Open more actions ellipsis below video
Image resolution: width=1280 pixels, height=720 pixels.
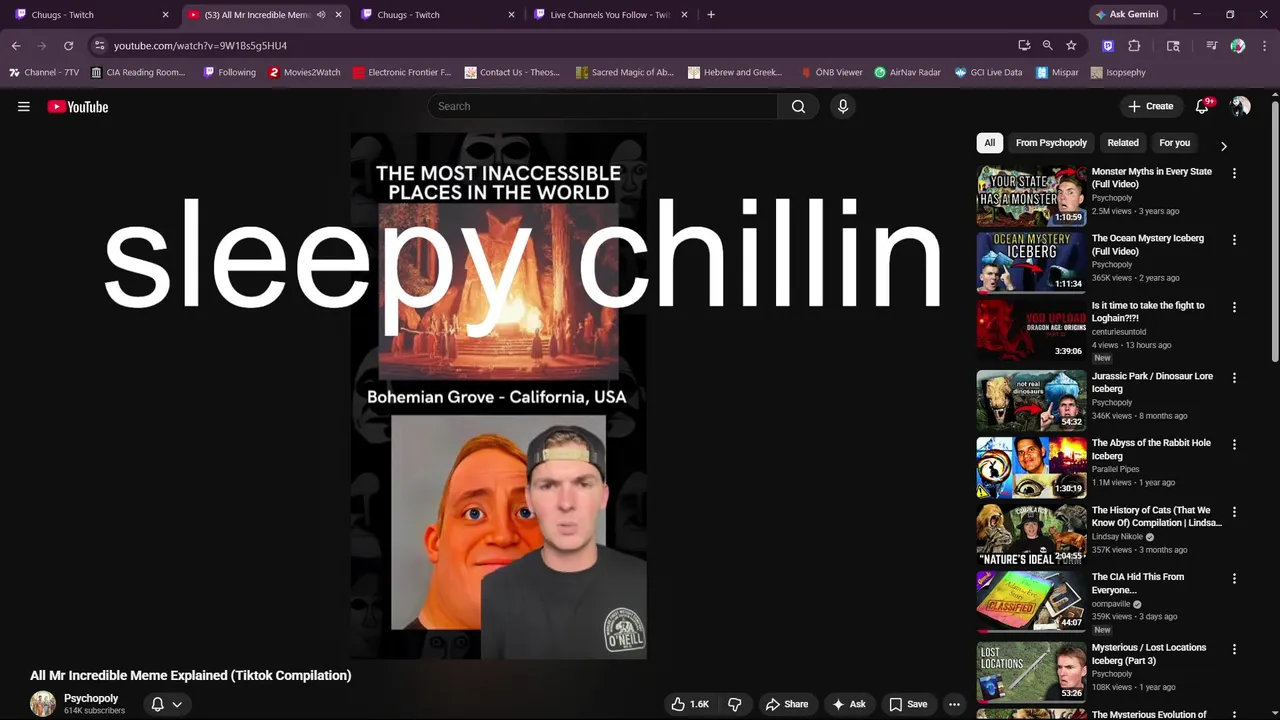tap(954, 704)
